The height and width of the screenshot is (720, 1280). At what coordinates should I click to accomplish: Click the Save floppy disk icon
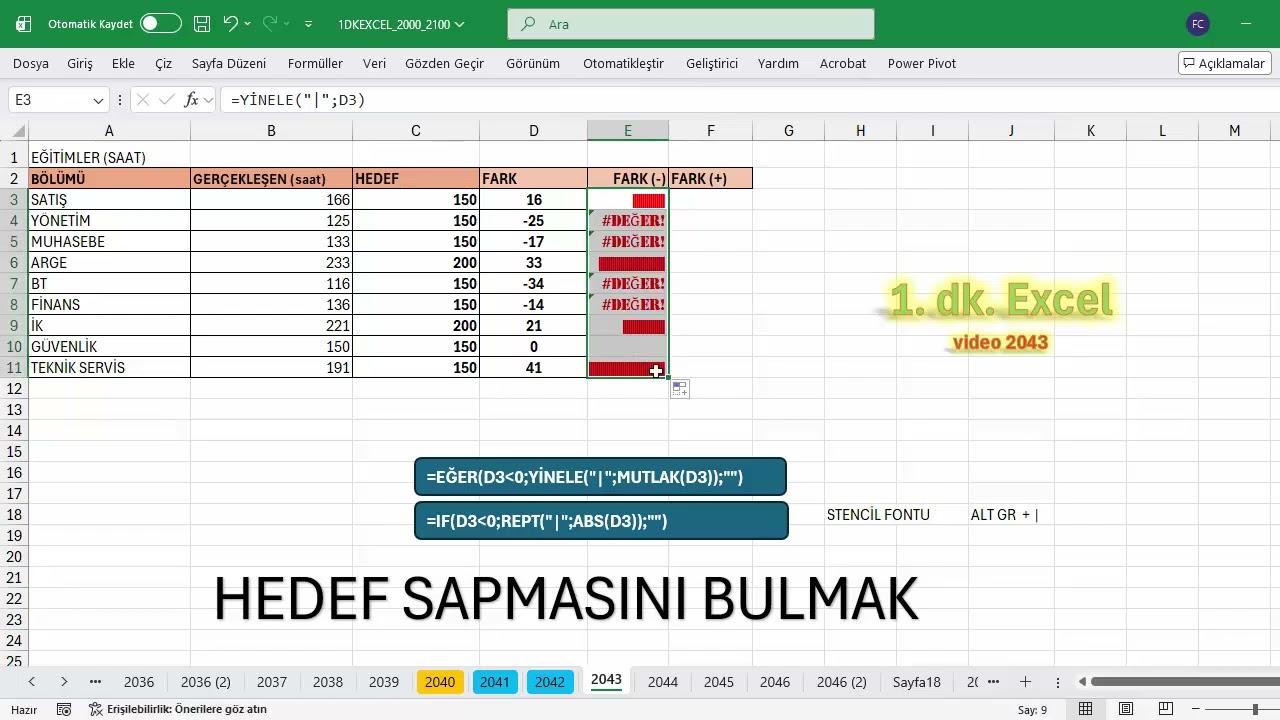[x=202, y=23]
